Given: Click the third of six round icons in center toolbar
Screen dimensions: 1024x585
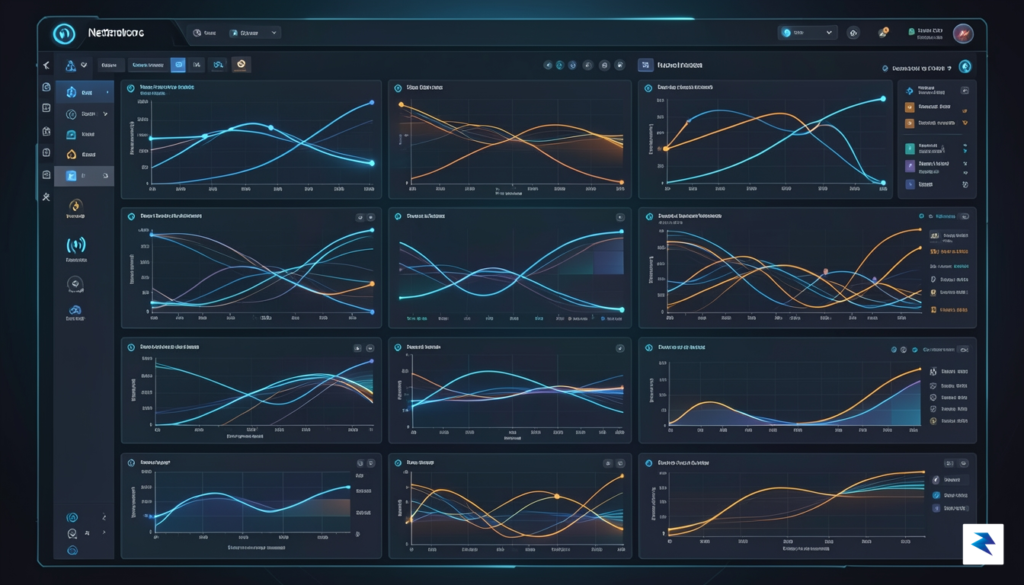Looking at the screenshot, I should click(572, 65).
